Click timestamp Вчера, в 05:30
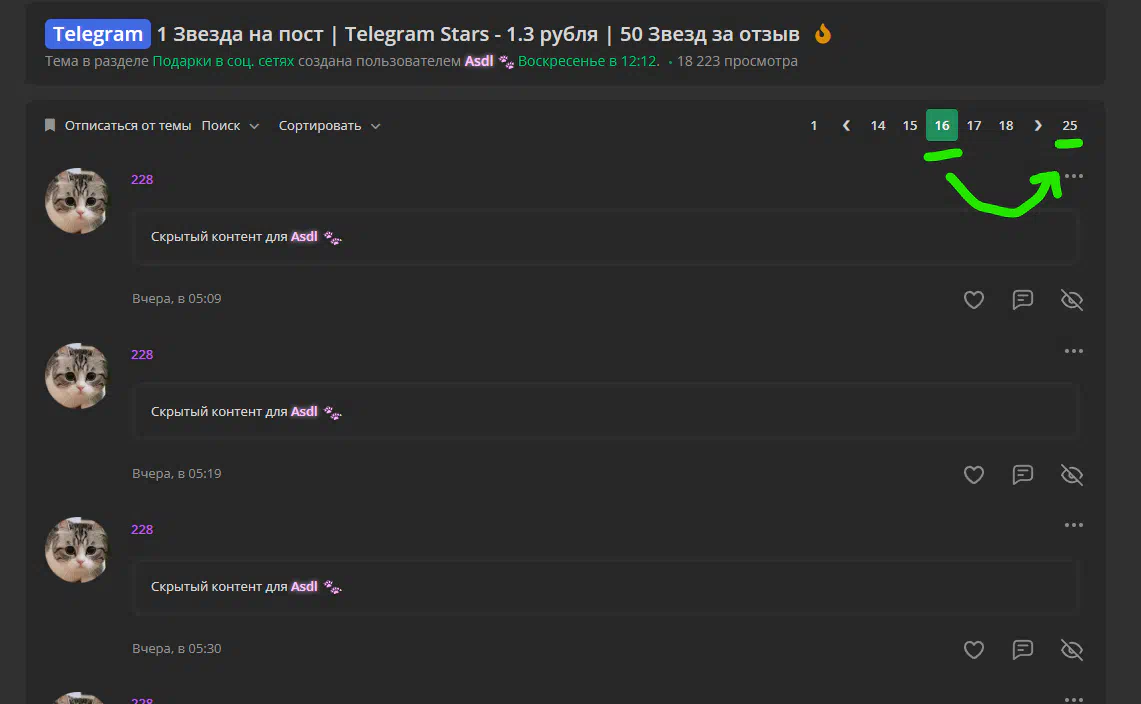This screenshot has width=1141, height=704. 177,648
